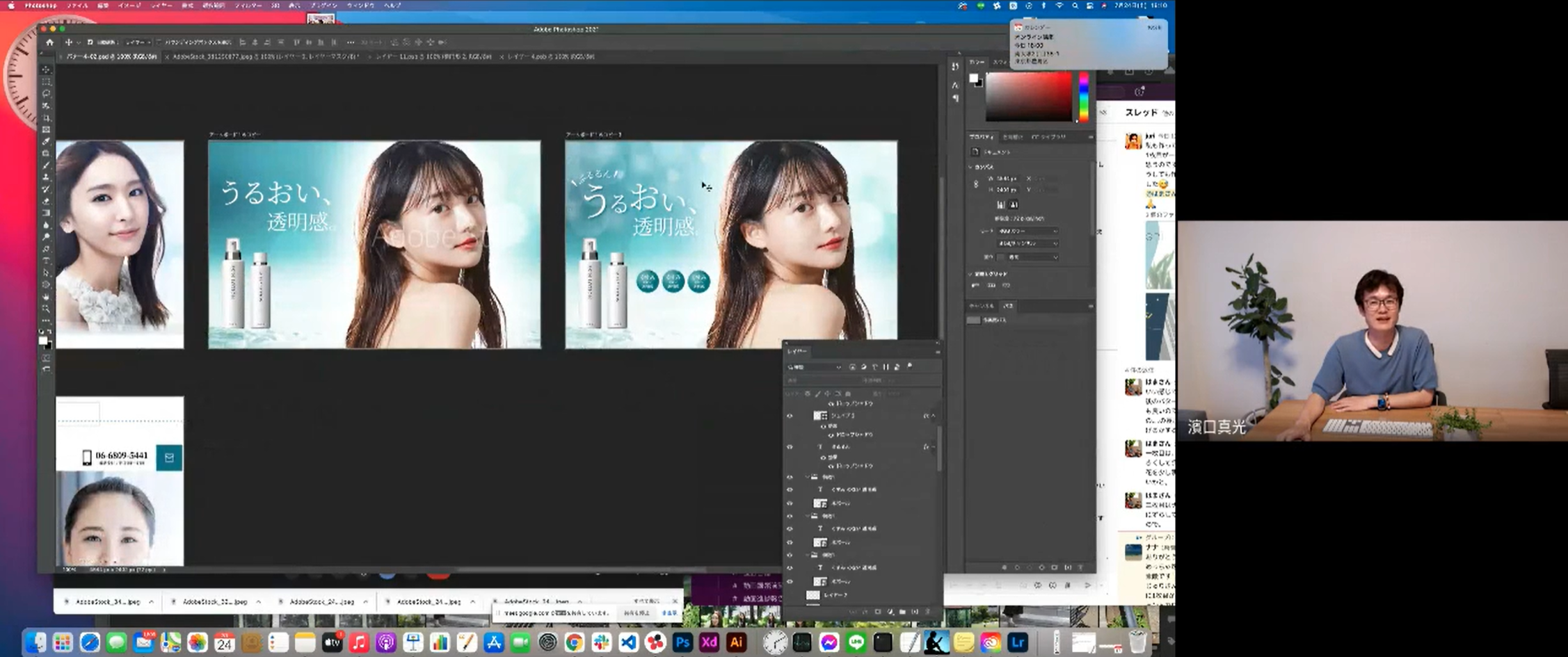Click the hide link in Meet sharing bar
Viewport: 1568px width, 657px height.
669,613
